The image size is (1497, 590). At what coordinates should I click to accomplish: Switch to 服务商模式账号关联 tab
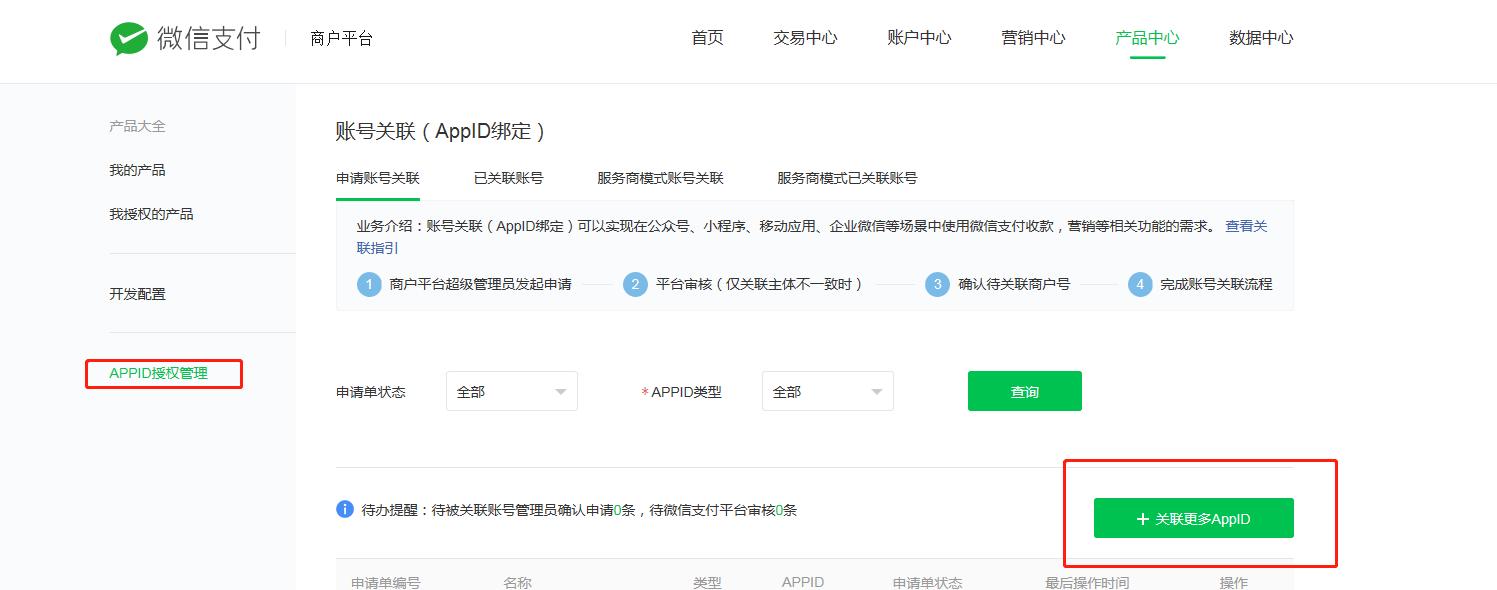660,178
